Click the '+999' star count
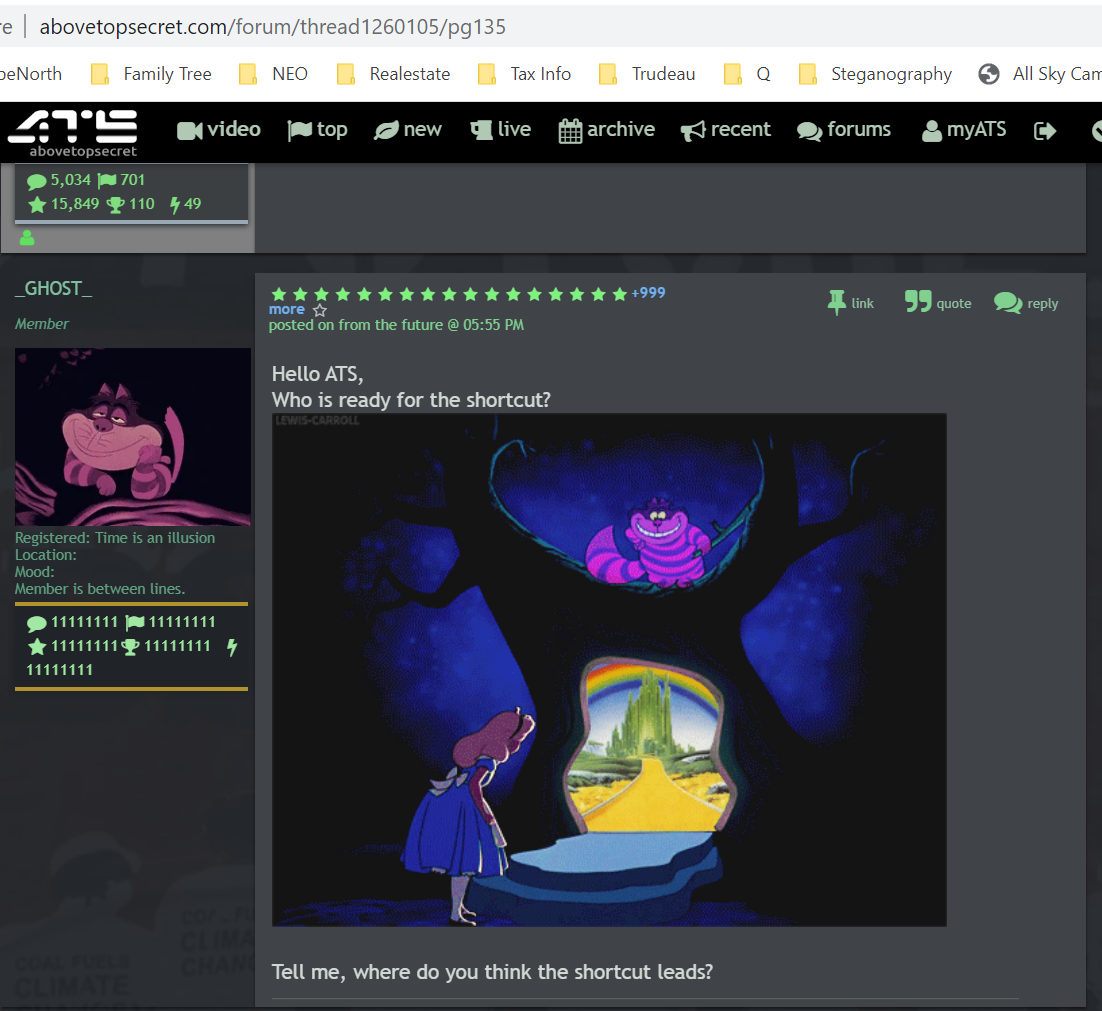The height and width of the screenshot is (1011, 1102). tap(648, 293)
